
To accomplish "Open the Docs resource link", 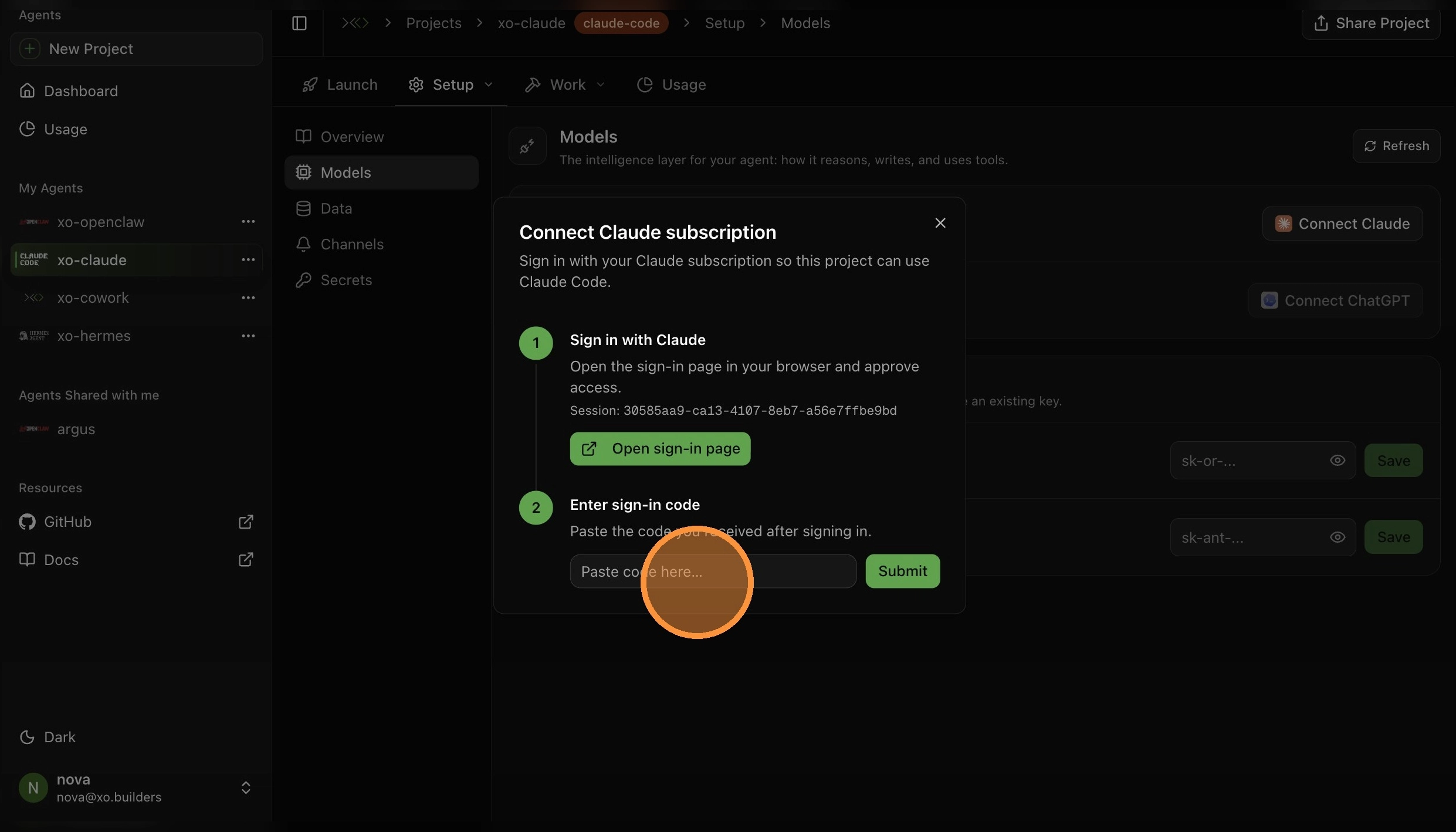I will (61, 560).
